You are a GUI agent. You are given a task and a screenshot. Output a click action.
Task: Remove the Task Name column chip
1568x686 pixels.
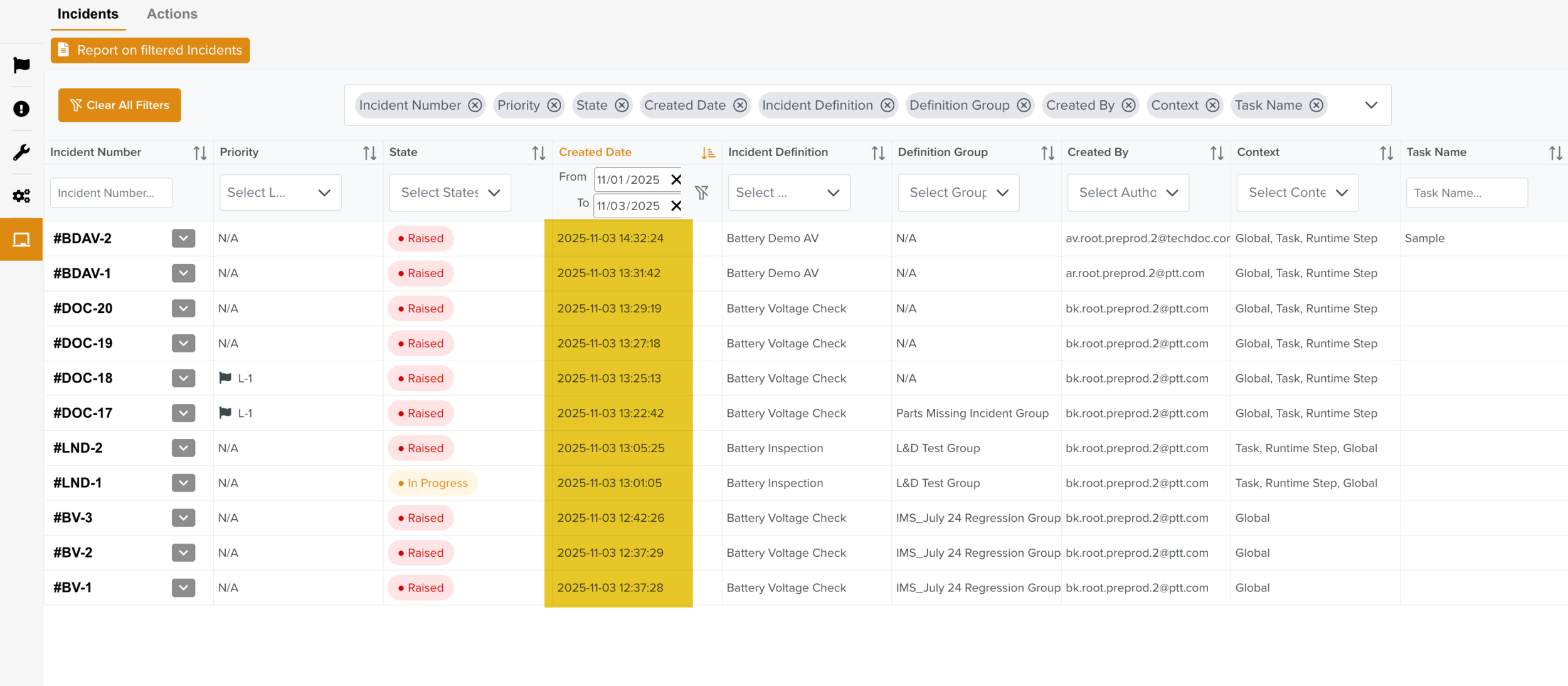1316,105
